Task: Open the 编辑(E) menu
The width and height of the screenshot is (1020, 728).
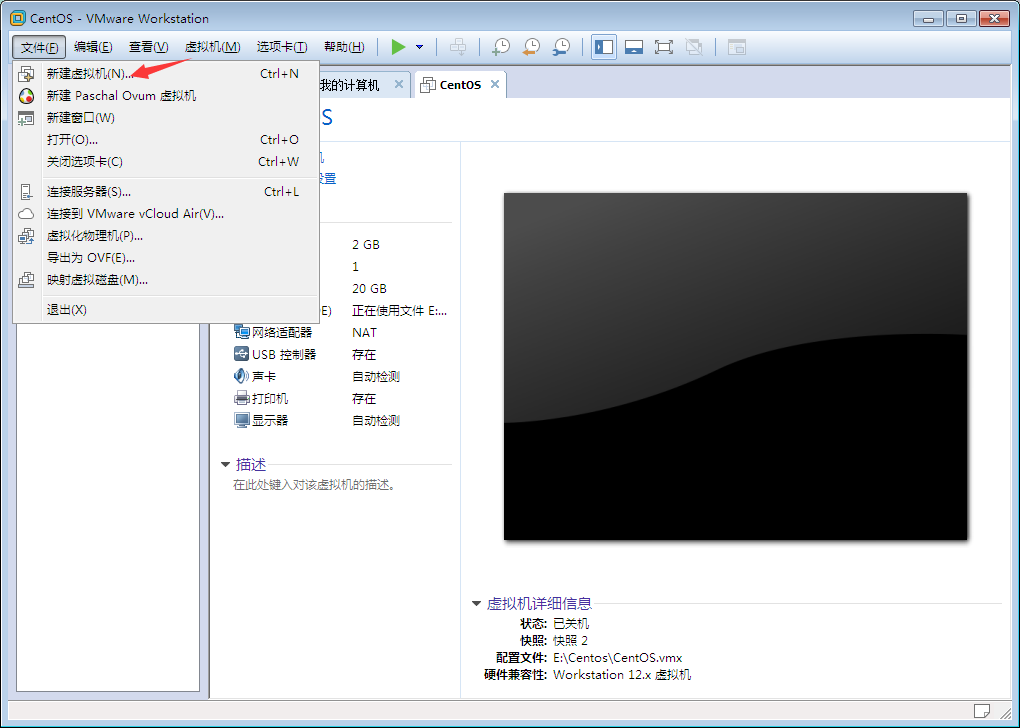Action: 93,47
